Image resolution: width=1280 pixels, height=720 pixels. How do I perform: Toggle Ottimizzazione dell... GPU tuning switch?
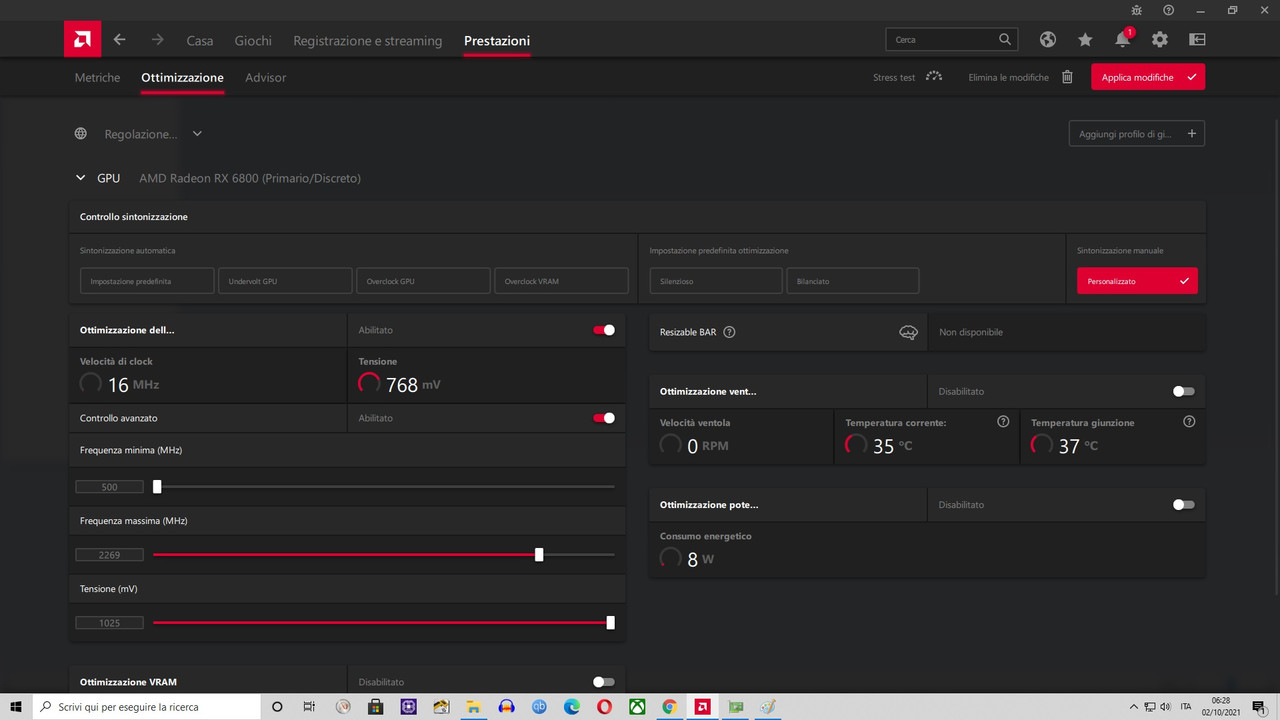coord(604,330)
